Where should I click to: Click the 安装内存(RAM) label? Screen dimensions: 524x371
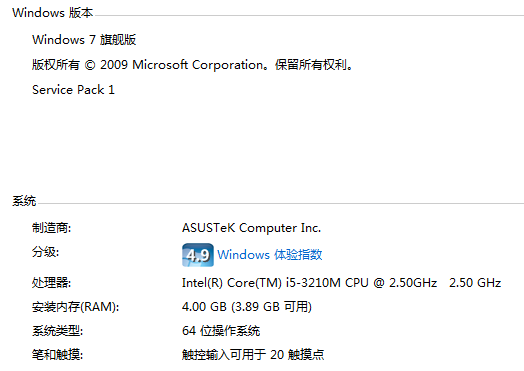point(76,307)
